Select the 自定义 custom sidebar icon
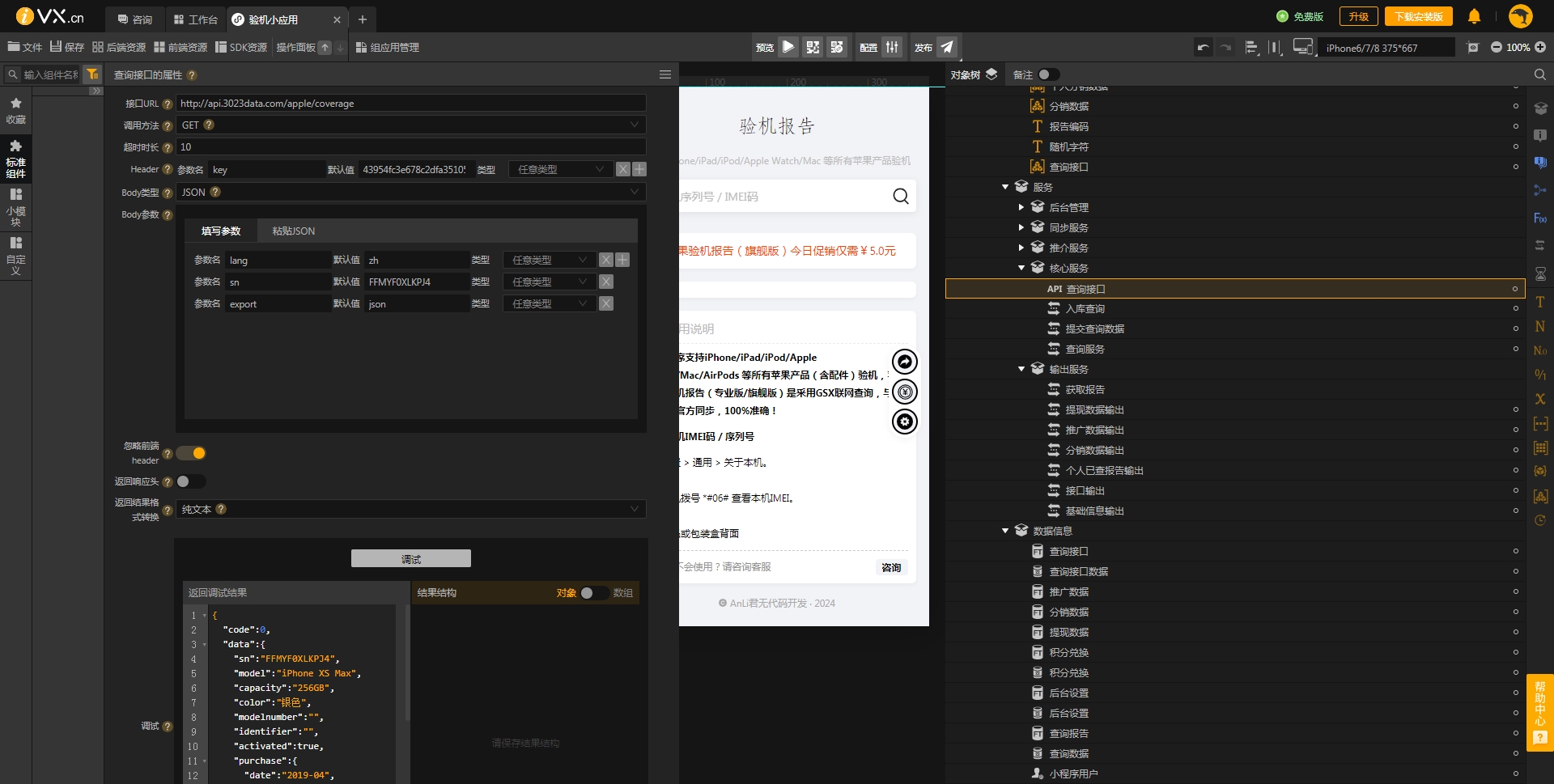The height and width of the screenshot is (784, 1554). tap(15, 255)
